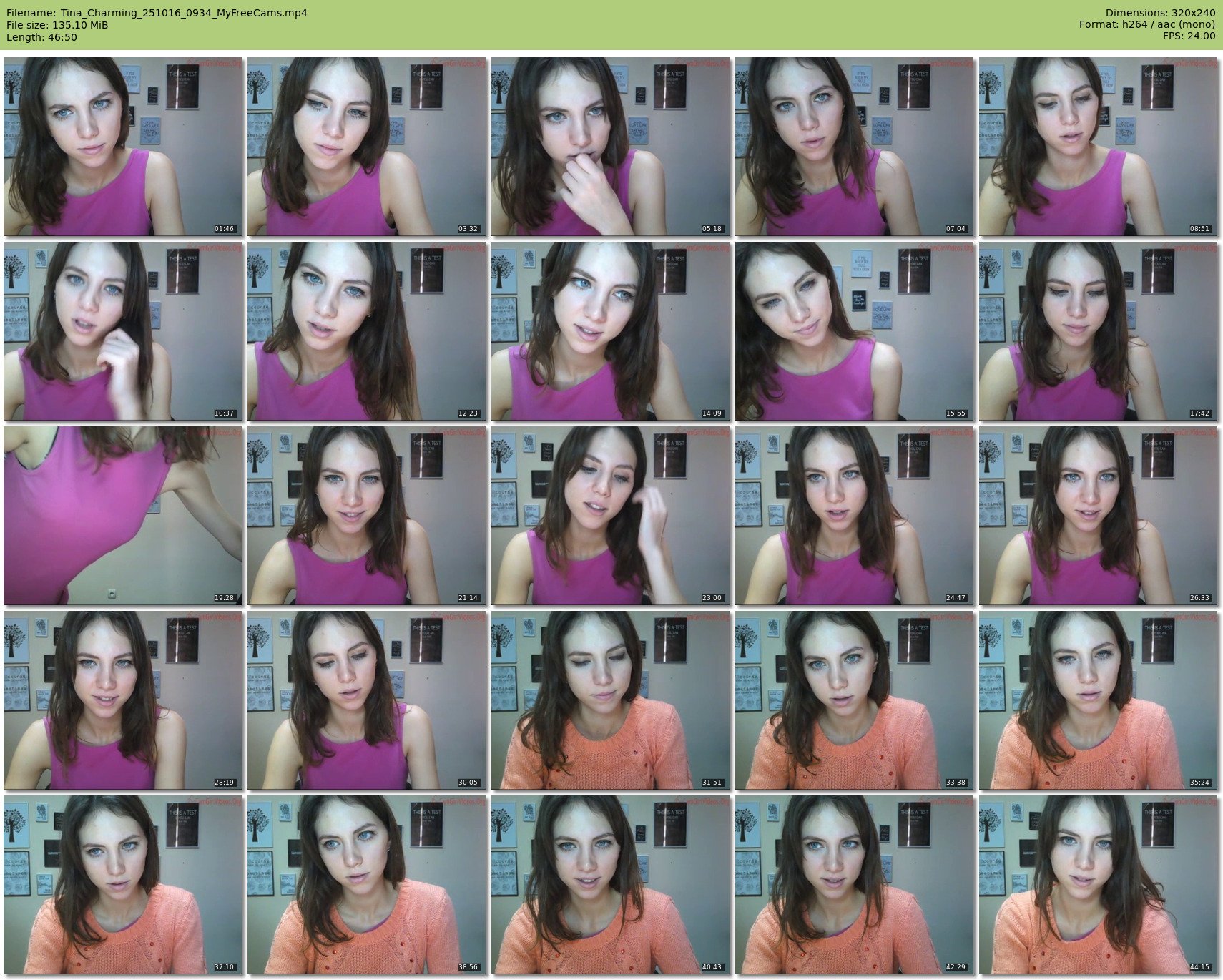The height and width of the screenshot is (980, 1223).
Task: Select the "FPS: 24.00" text
Action: coord(1189,36)
